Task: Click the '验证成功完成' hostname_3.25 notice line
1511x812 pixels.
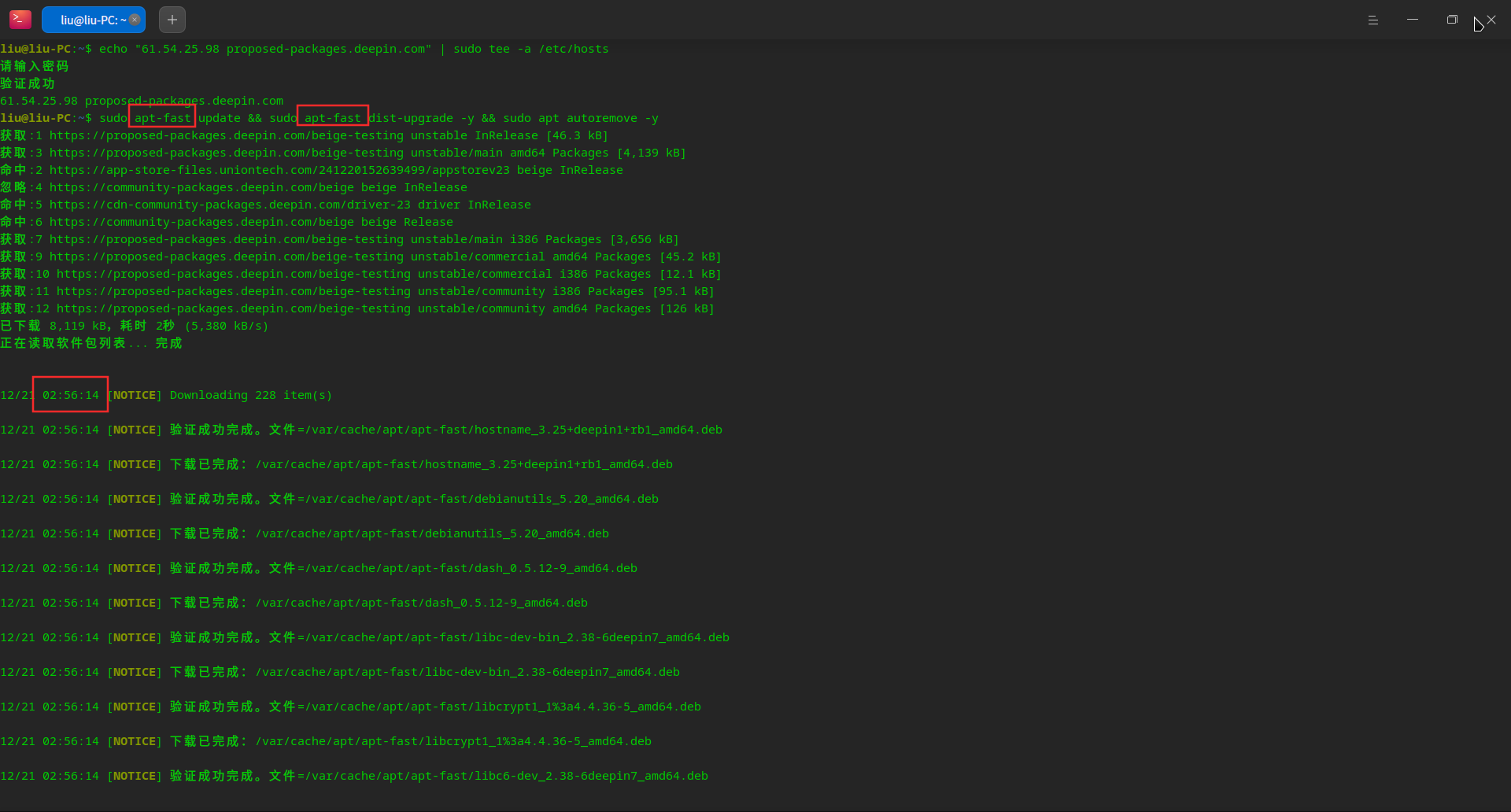Action: 361,430
